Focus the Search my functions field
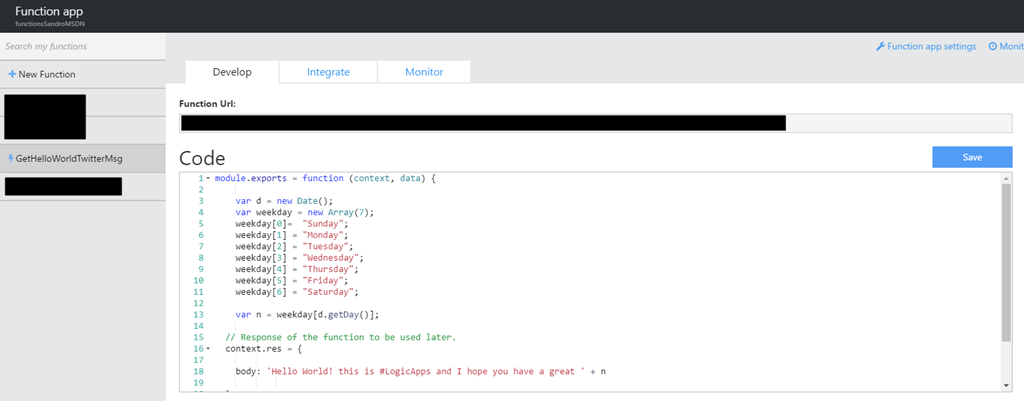Screen dimensions: 1024x401 [82, 46]
